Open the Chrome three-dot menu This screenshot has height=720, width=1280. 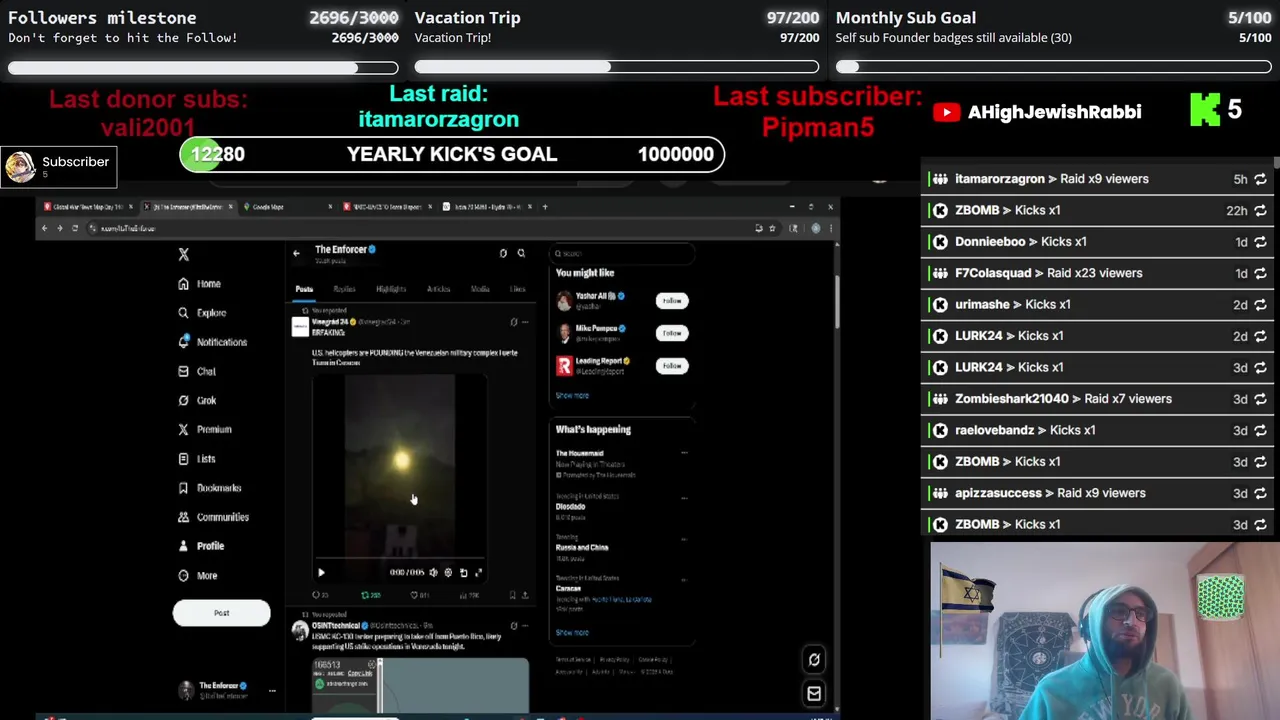830,228
